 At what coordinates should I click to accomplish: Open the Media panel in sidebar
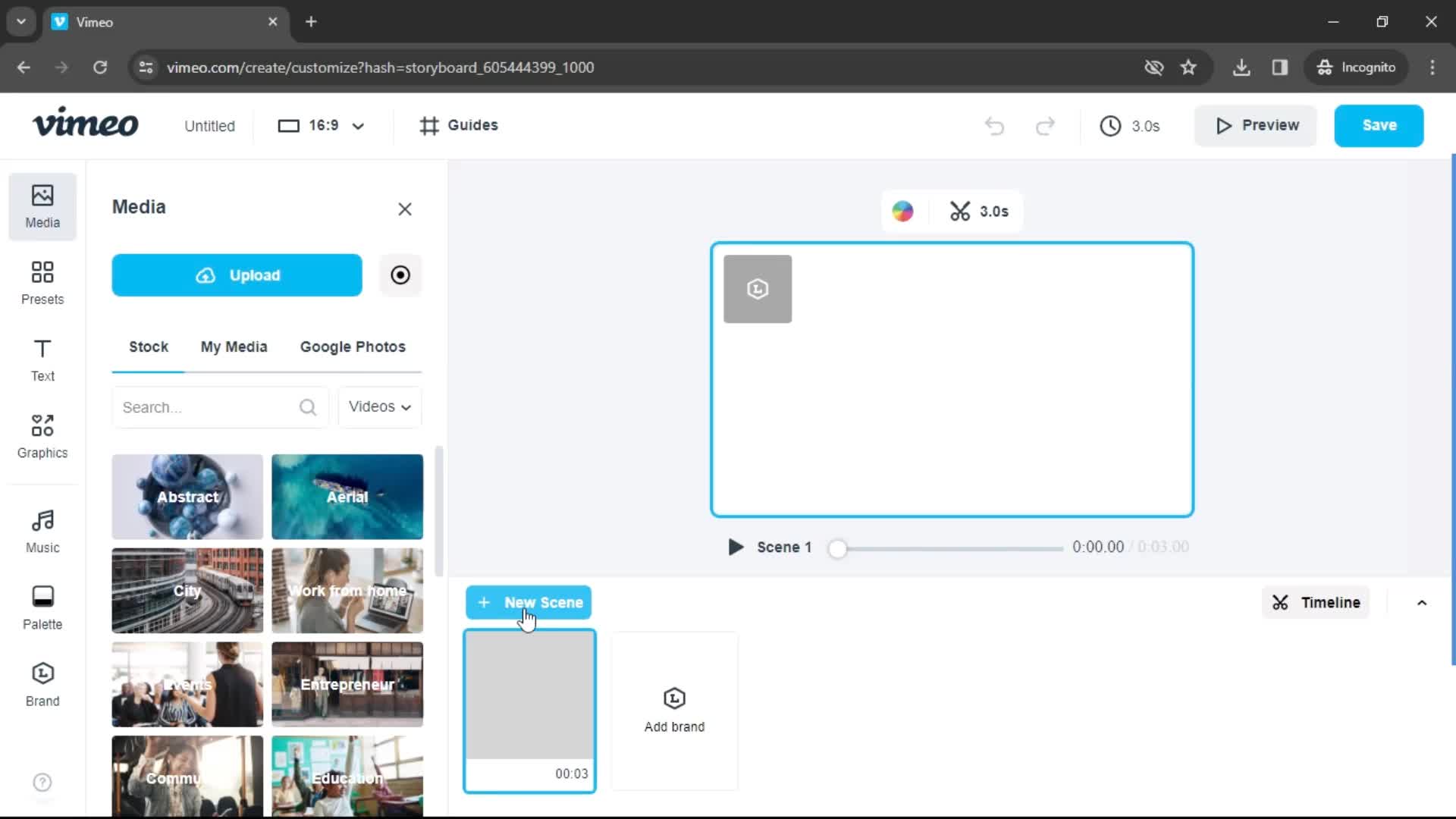(42, 206)
